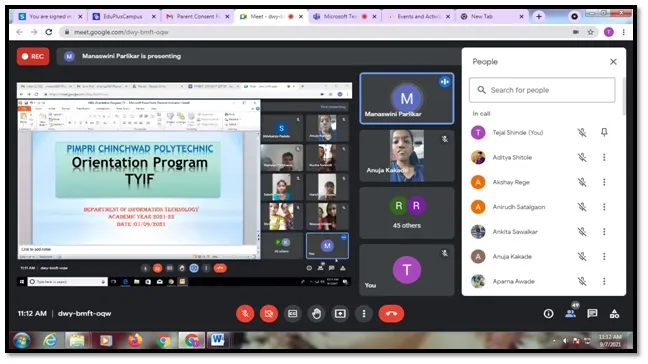Switch to EduPlusCampus tab
The height and width of the screenshot is (364, 648).
click(x=124, y=17)
